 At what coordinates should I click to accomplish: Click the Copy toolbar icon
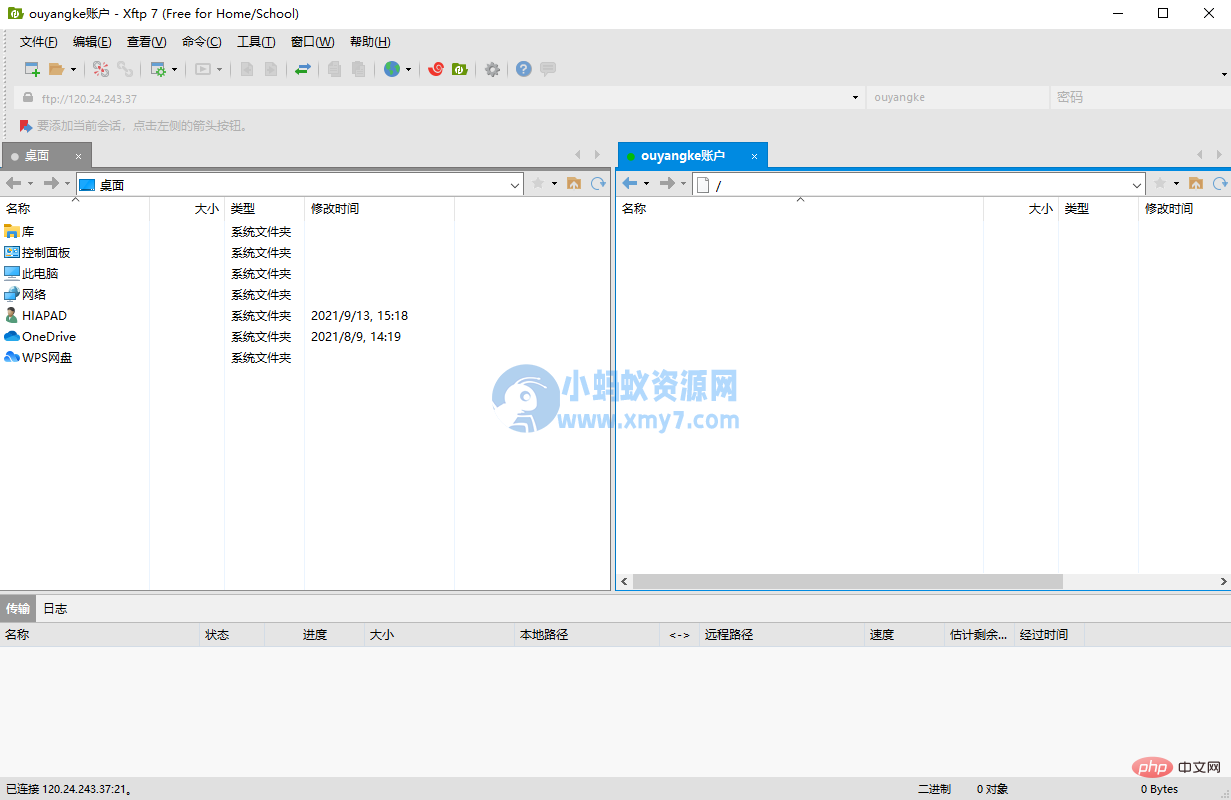(x=335, y=69)
